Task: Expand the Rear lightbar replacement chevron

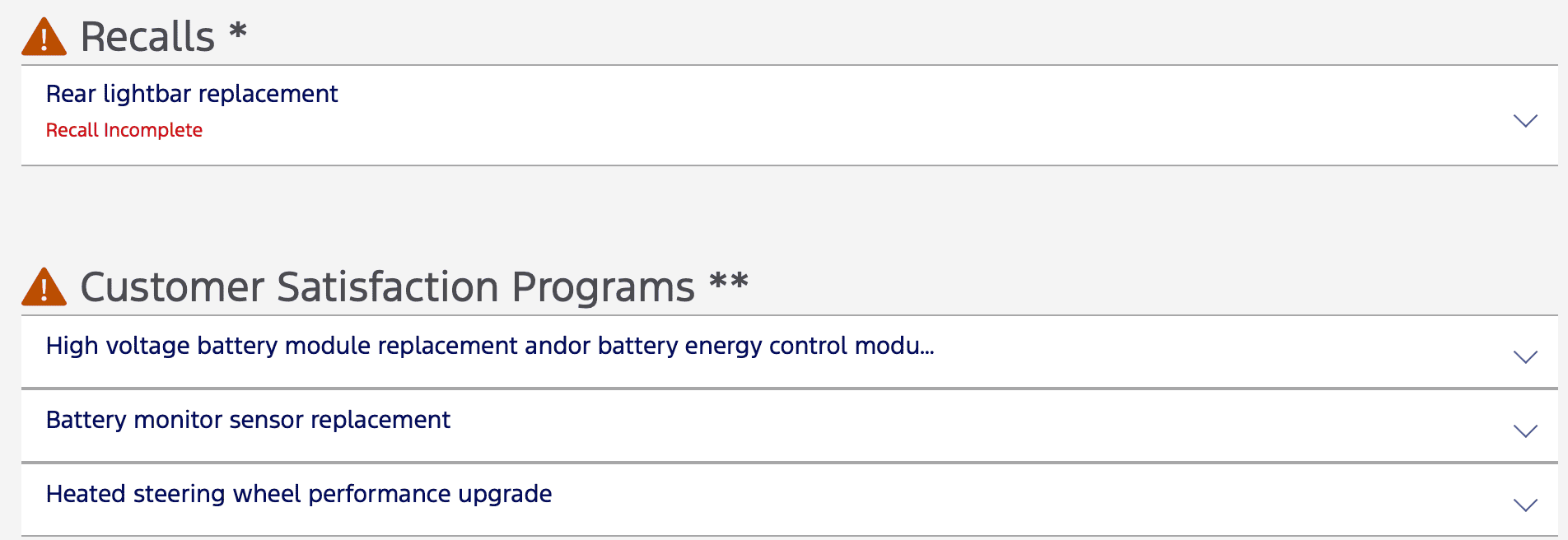Action: point(1525,121)
